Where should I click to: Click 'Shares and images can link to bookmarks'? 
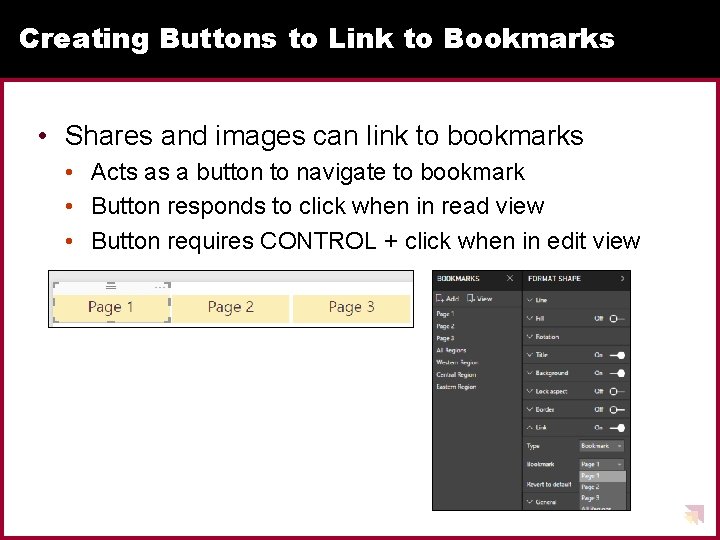click(324, 135)
